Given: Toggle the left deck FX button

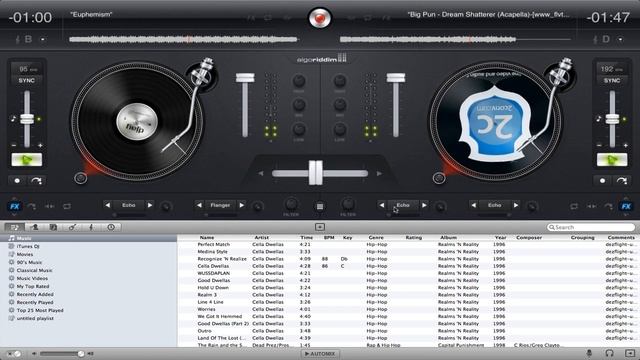Looking at the screenshot, I should 15,206.
